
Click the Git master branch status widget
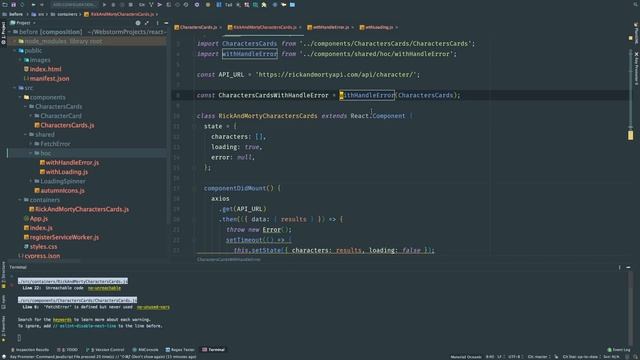(538, 357)
